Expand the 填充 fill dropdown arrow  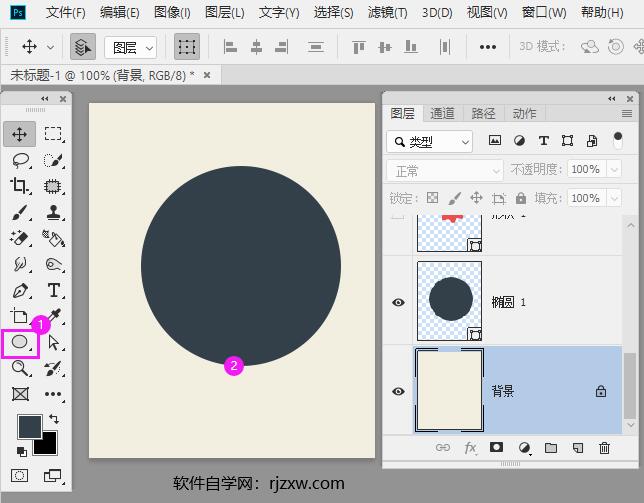[x=614, y=198]
